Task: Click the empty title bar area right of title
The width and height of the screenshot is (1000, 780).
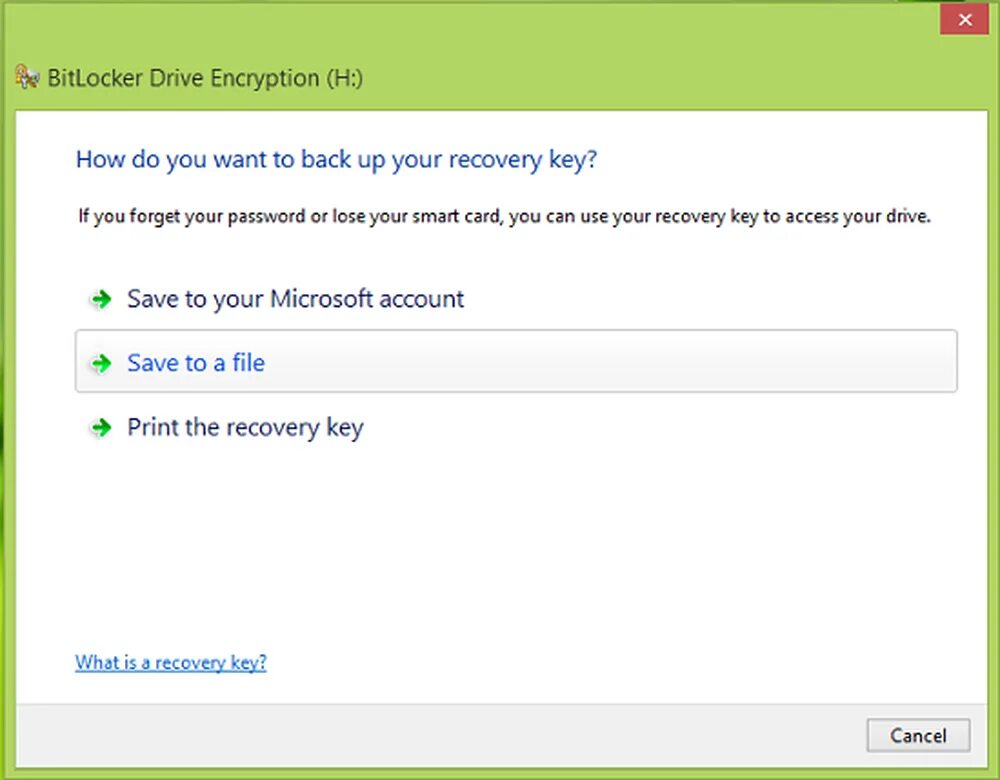Action: [650, 78]
